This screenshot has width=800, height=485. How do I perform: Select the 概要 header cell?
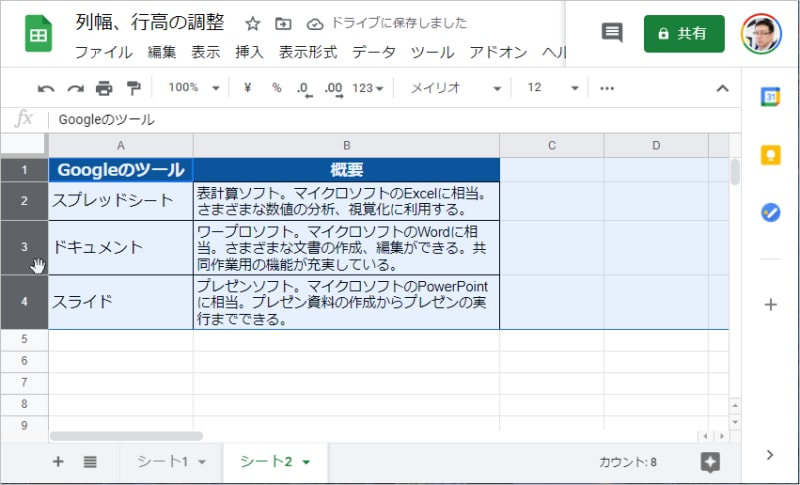[x=346, y=170]
